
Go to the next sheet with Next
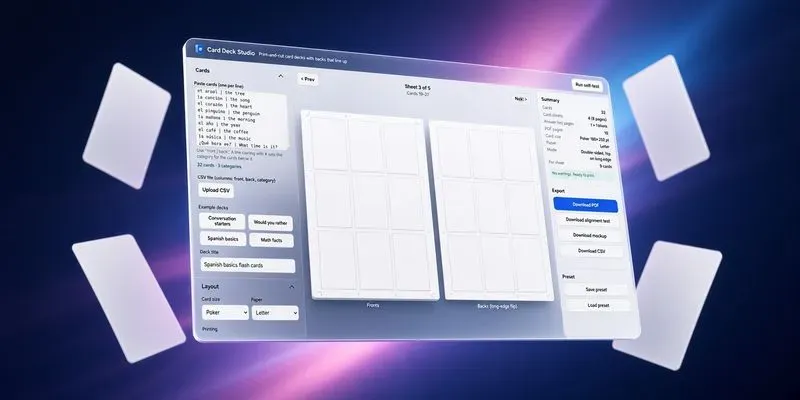click(x=520, y=99)
